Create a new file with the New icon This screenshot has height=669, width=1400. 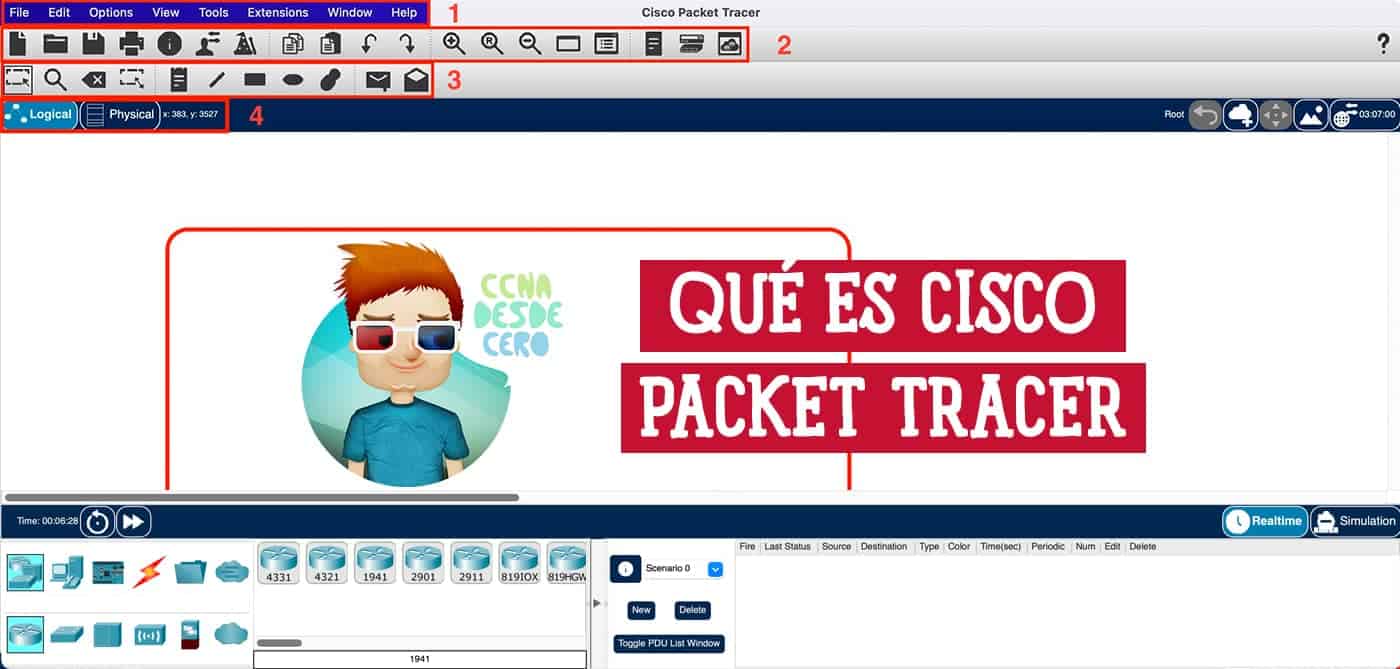17,43
